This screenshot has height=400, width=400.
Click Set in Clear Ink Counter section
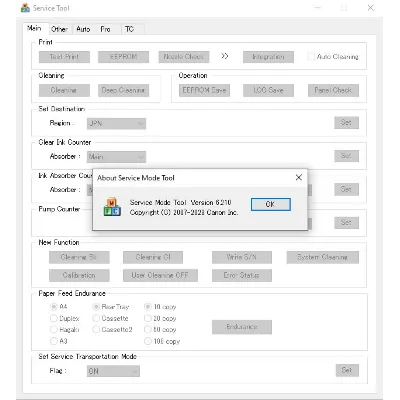[347, 156]
